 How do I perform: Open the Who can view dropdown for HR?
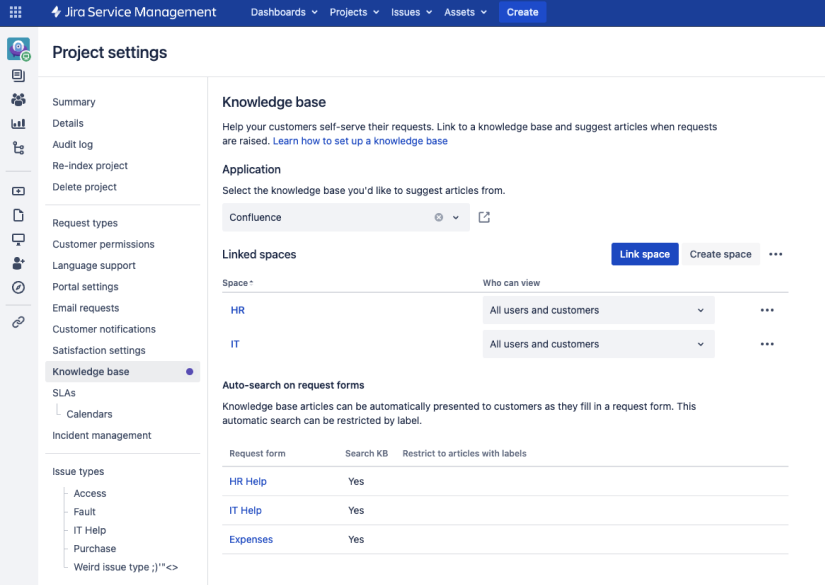click(x=598, y=310)
